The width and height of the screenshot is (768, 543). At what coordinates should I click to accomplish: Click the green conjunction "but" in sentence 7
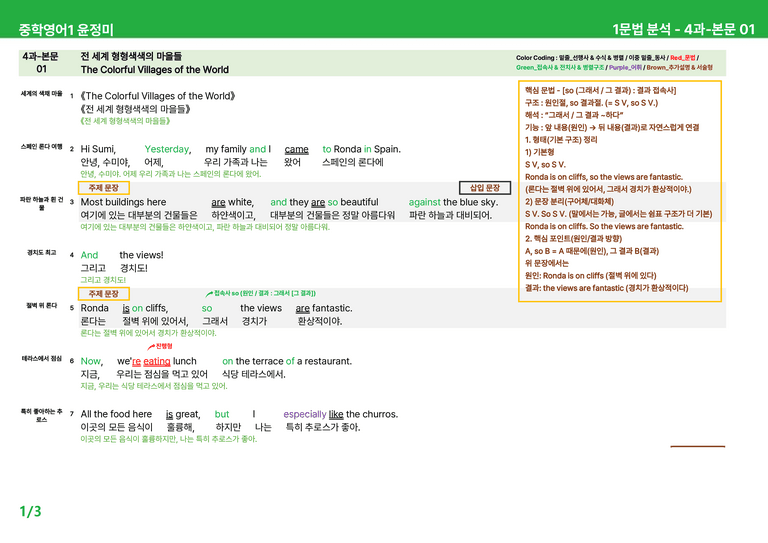coord(222,414)
